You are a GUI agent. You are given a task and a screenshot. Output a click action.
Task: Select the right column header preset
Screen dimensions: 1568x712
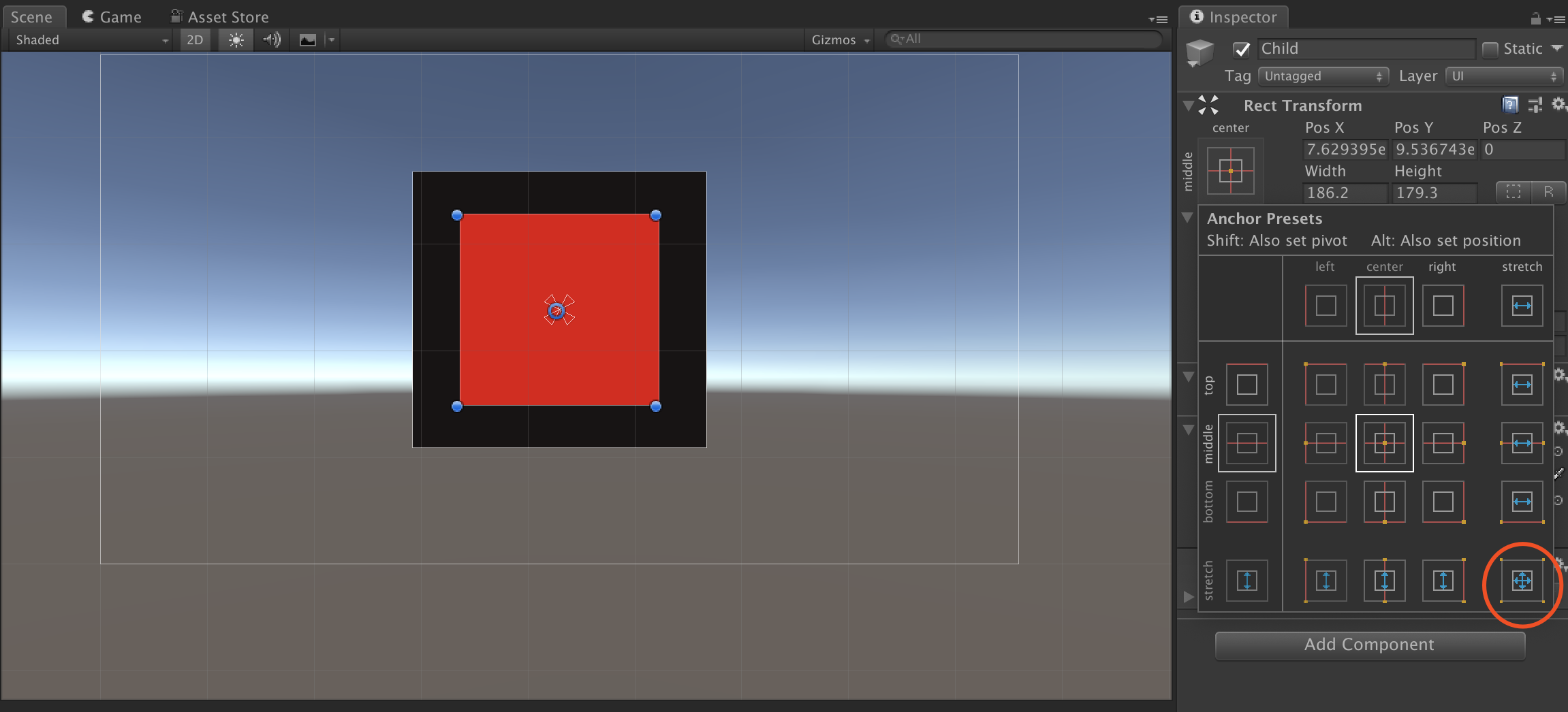(1443, 306)
